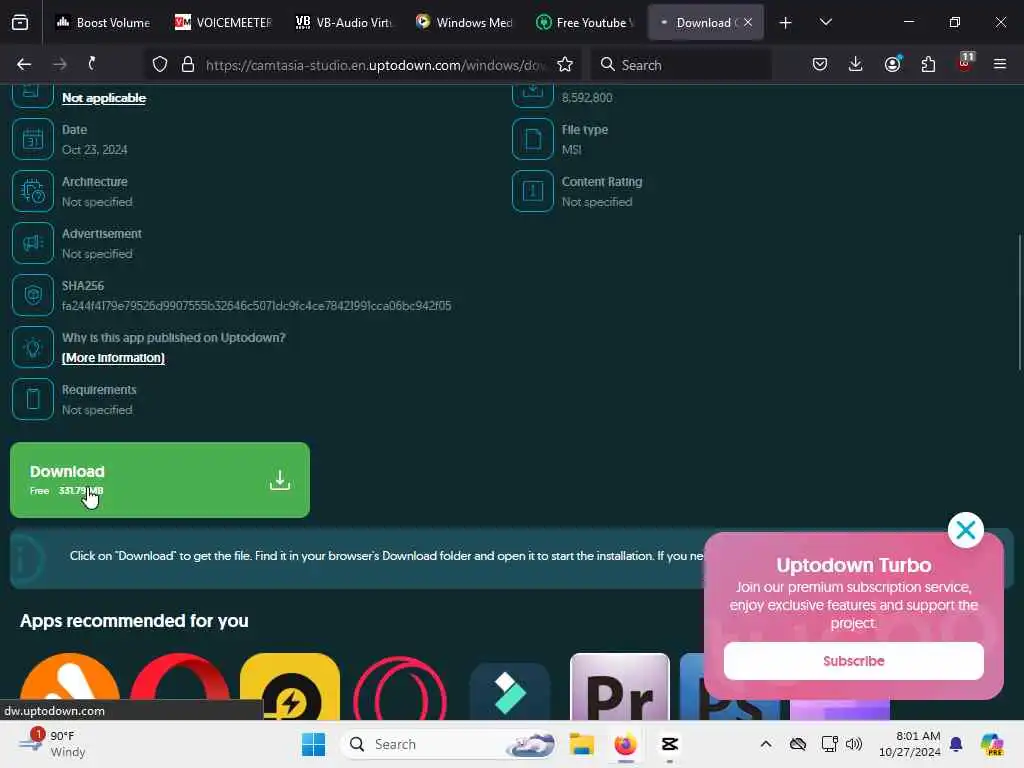Click the Advertisement megaphone icon
1024x768 pixels.
pos(33,243)
